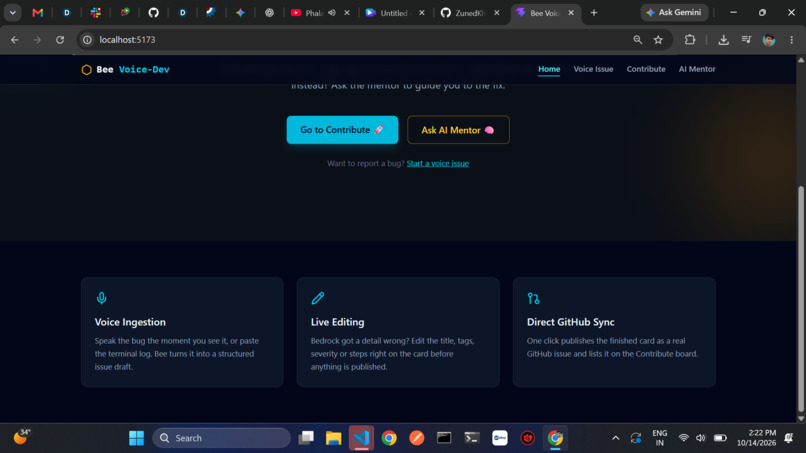Viewport: 806px width, 453px height.
Task: Open the red round app icon on taskbar
Action: [x=527, y=438]
